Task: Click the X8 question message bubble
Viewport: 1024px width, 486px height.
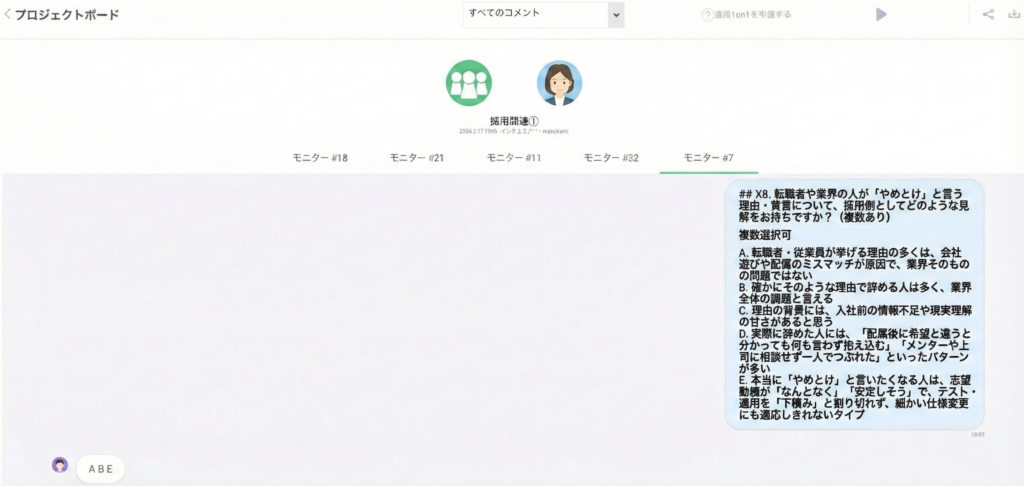Action: coord(854,304)
